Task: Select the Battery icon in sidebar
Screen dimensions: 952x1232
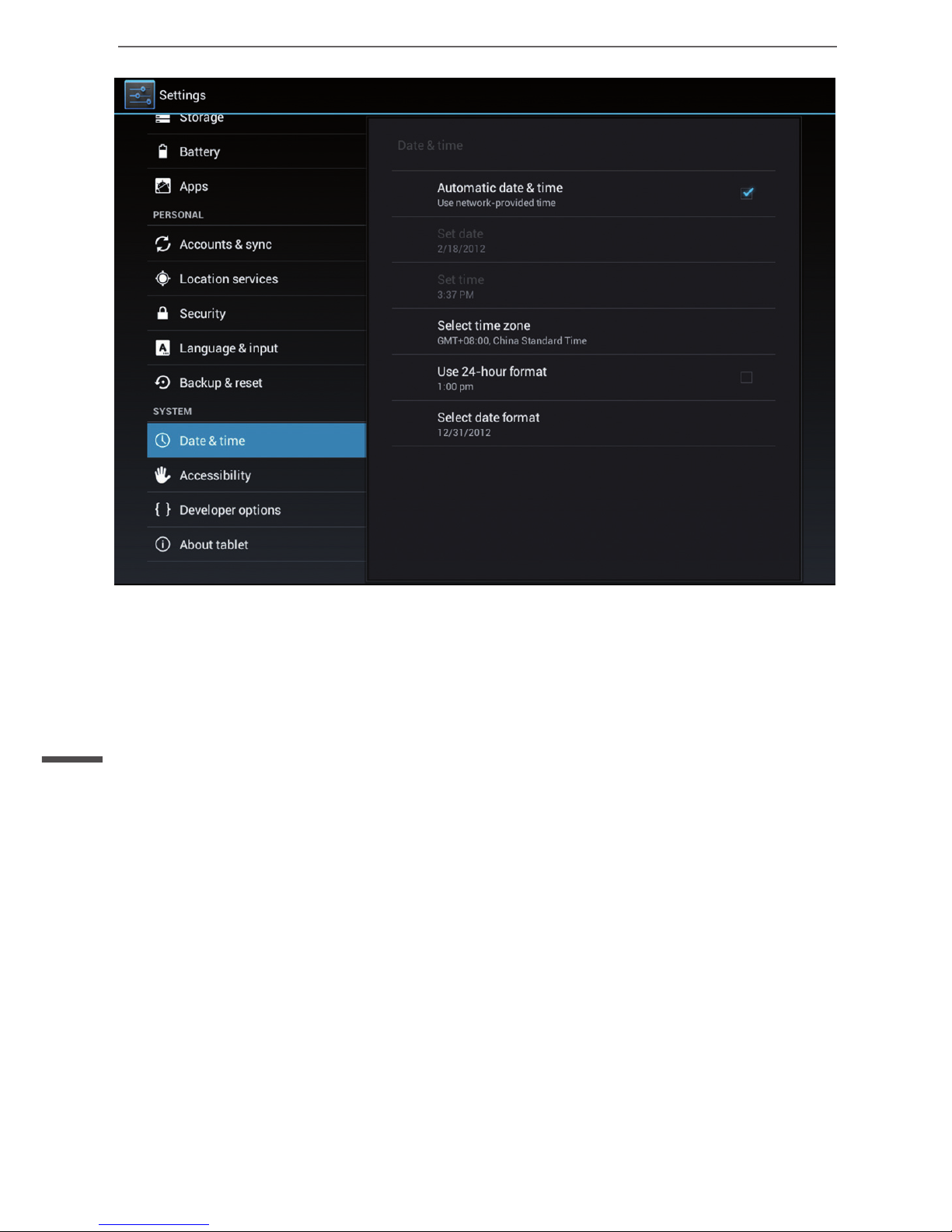Action: pos(162,152)
